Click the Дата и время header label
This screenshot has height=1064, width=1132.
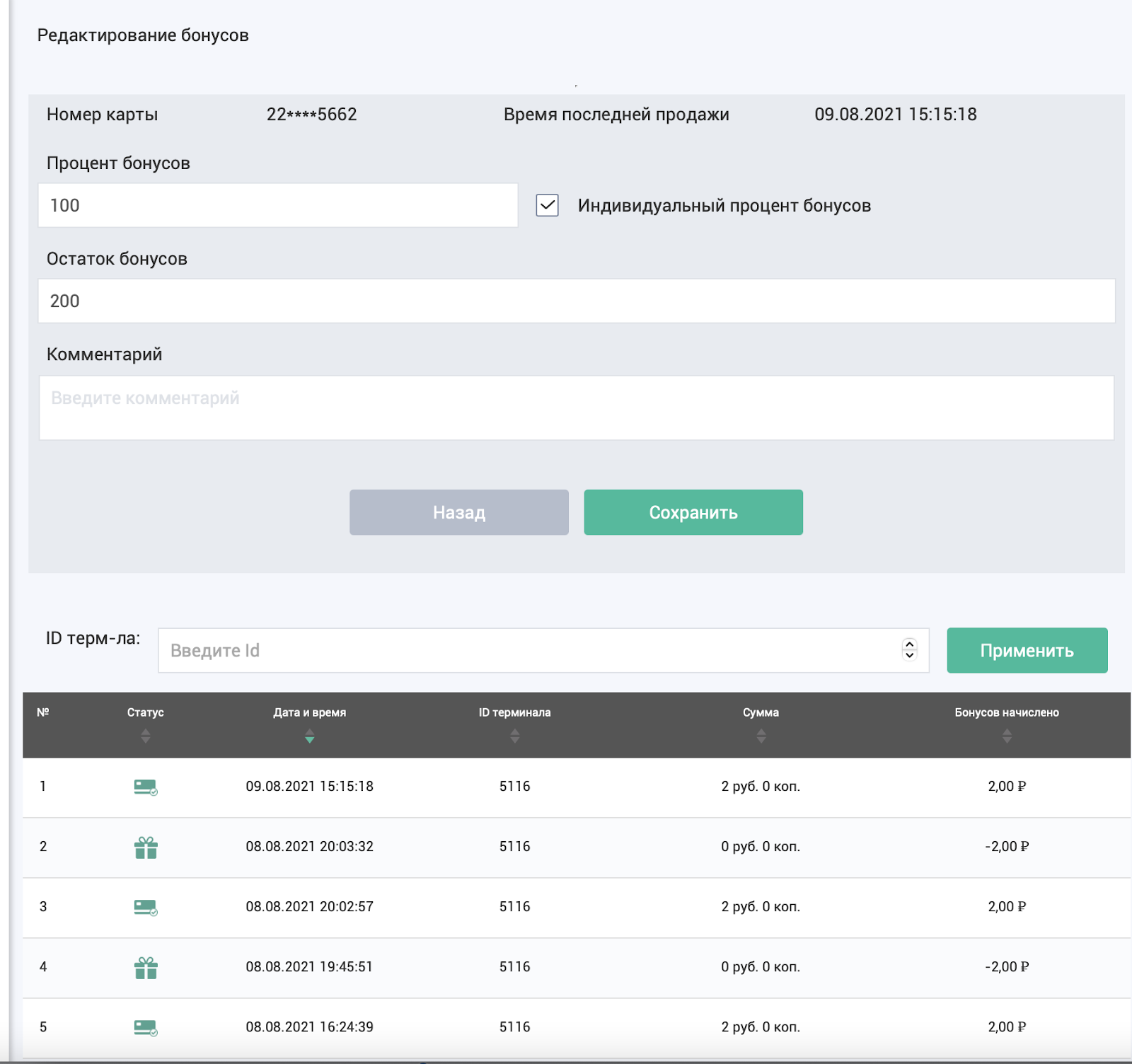[x=310, y=712]
